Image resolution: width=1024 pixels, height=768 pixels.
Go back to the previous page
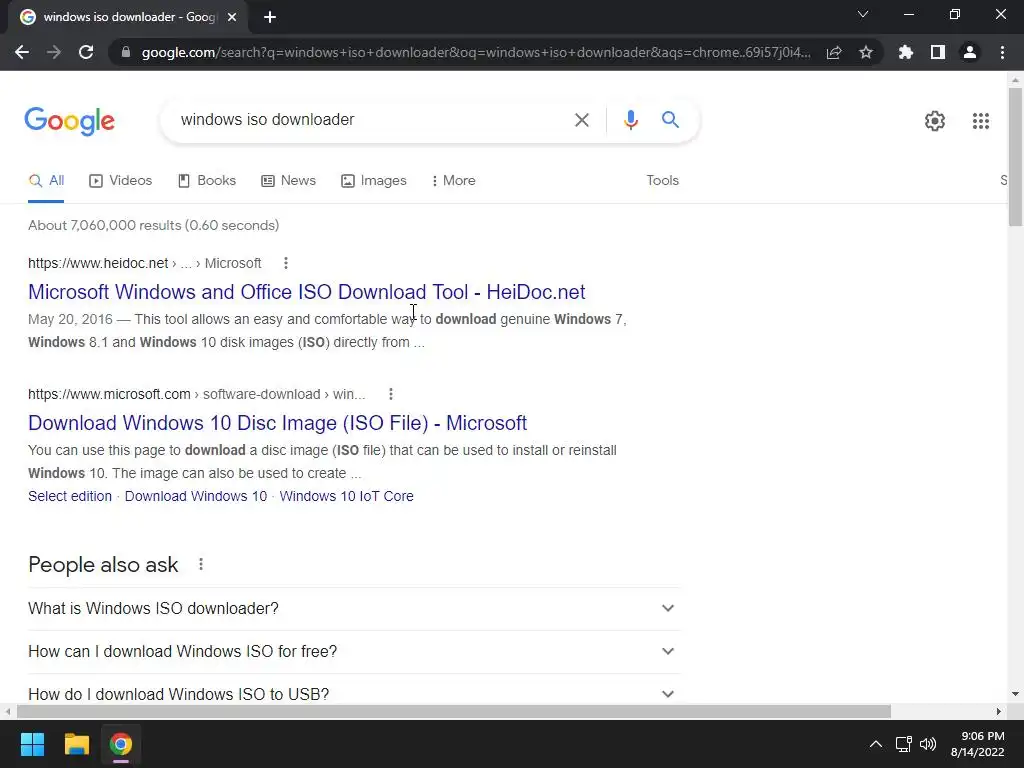click(22, 52)
